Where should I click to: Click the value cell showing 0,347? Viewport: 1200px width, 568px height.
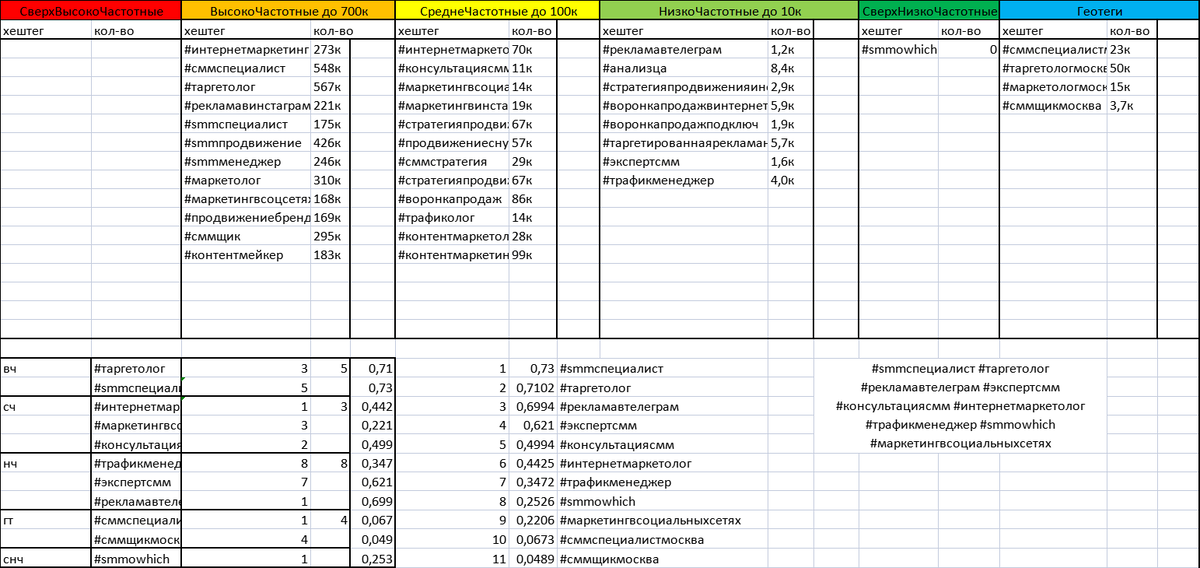point(373,464)
